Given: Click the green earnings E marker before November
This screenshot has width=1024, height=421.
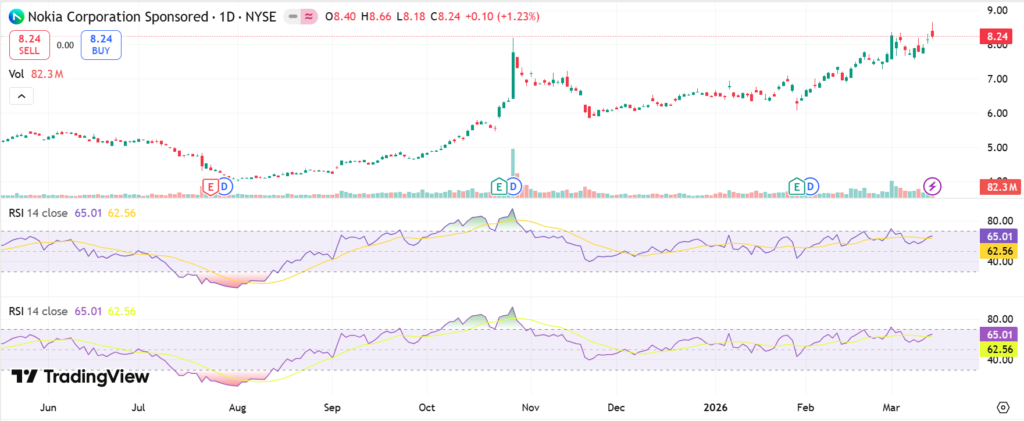Looking at the screenshot, I should coord(499,186).
